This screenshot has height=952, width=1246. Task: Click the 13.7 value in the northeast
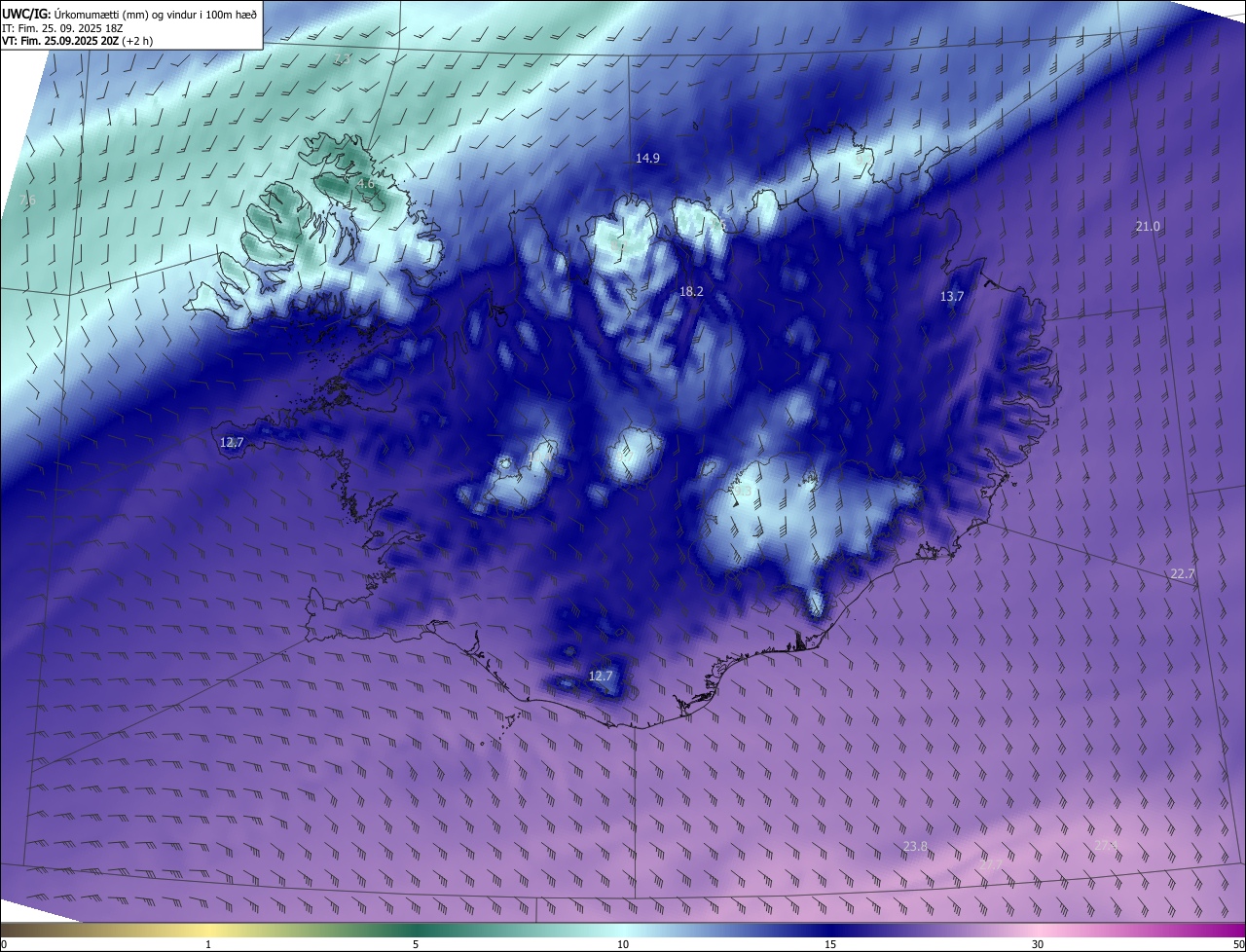tap(951, 296)
